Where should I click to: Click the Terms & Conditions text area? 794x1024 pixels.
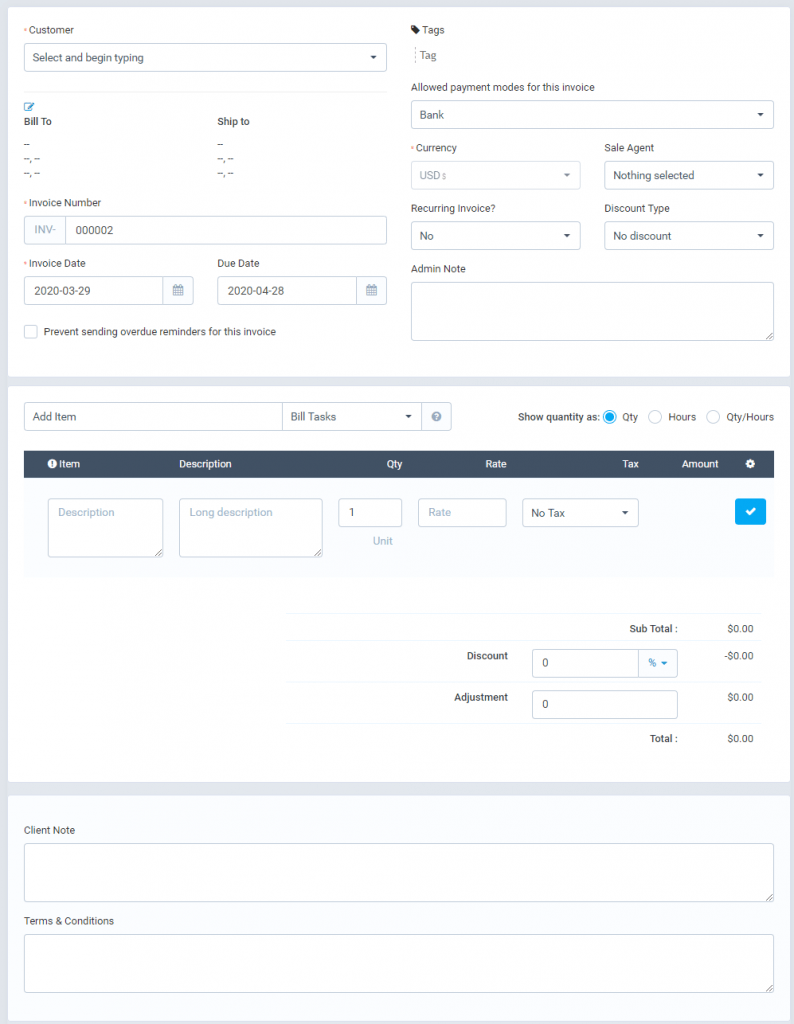[x=399, y=963]
